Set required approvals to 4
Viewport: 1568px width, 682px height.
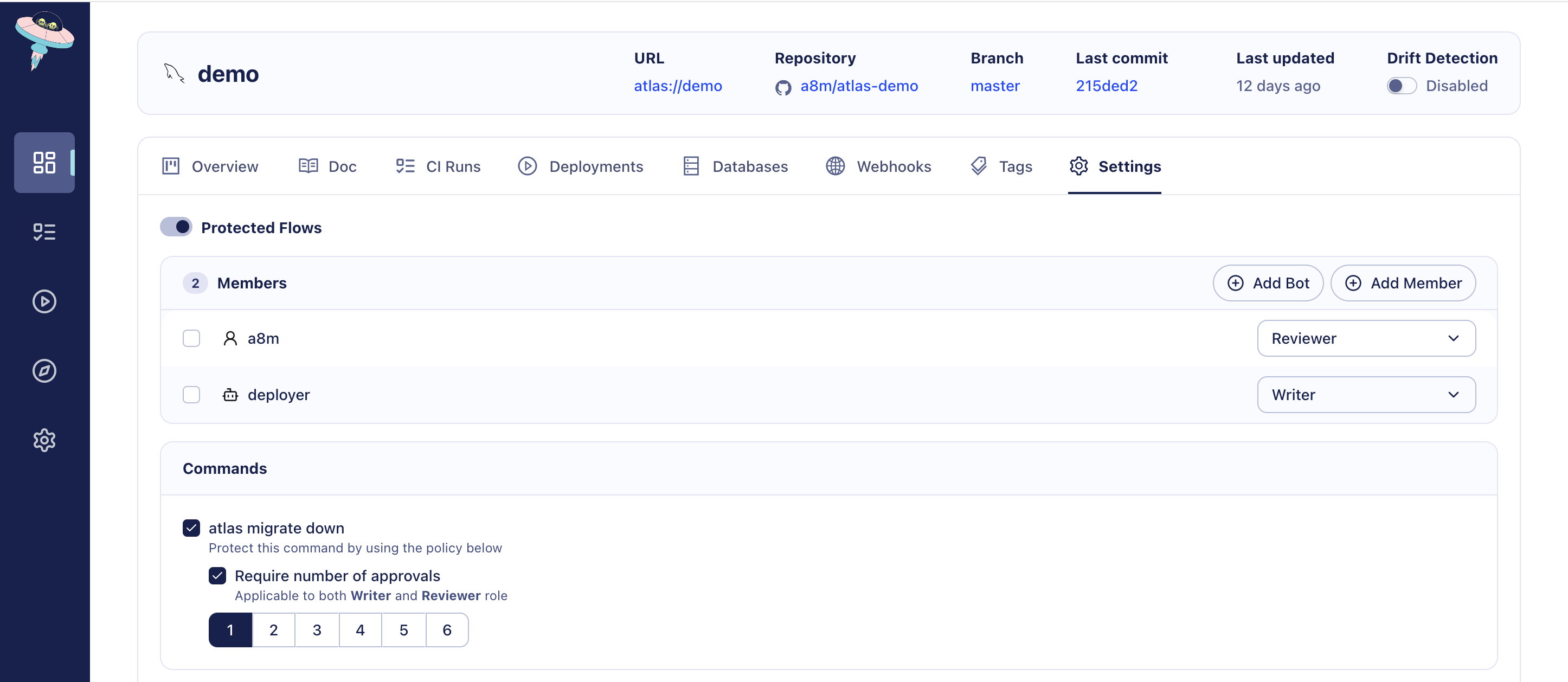coord(361,629)
